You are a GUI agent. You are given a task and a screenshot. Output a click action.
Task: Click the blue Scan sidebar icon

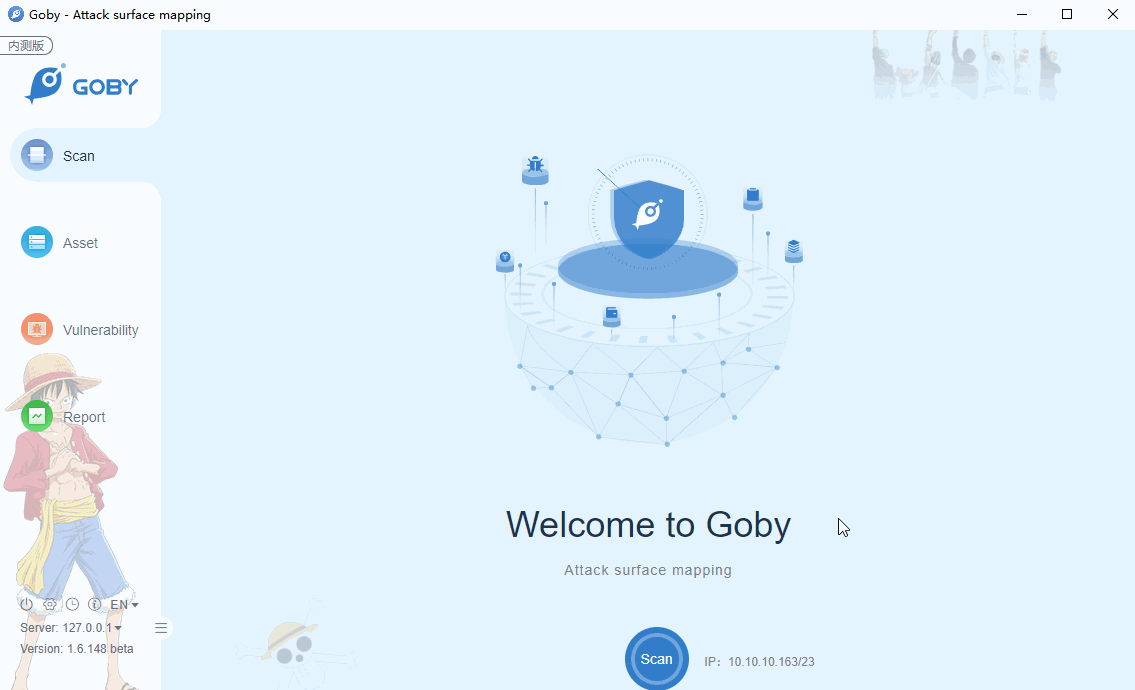(37, 155)
